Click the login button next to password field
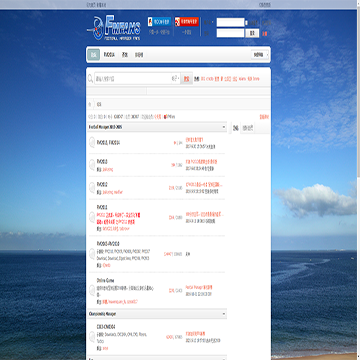360x360 pixels. [x=252, y=33]
